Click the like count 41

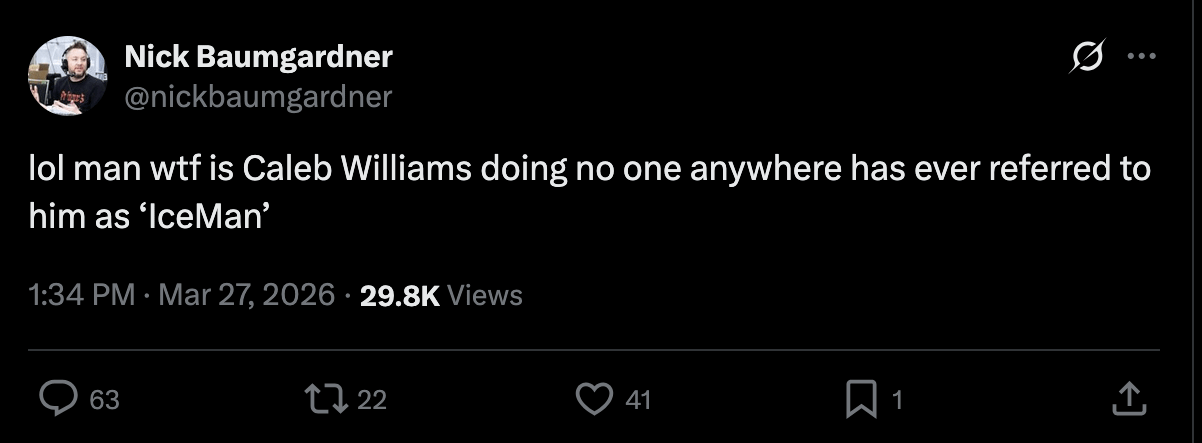pyautogui.click(x=638, y=401)
